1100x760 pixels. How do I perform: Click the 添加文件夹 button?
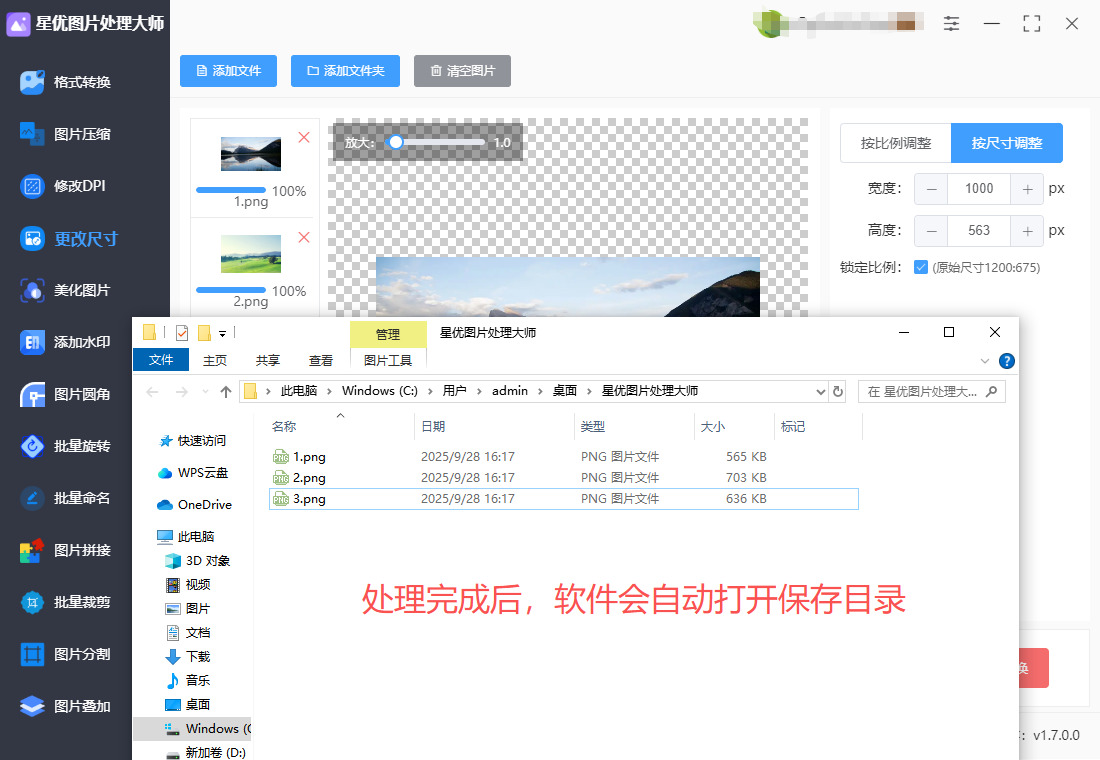click(x=345, y=71)
